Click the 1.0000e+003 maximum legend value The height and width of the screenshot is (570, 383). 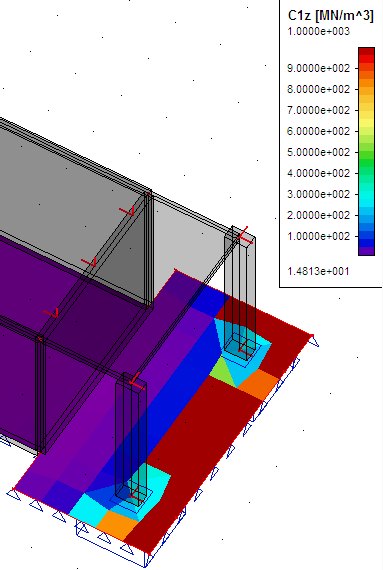[x=318, y=32]
